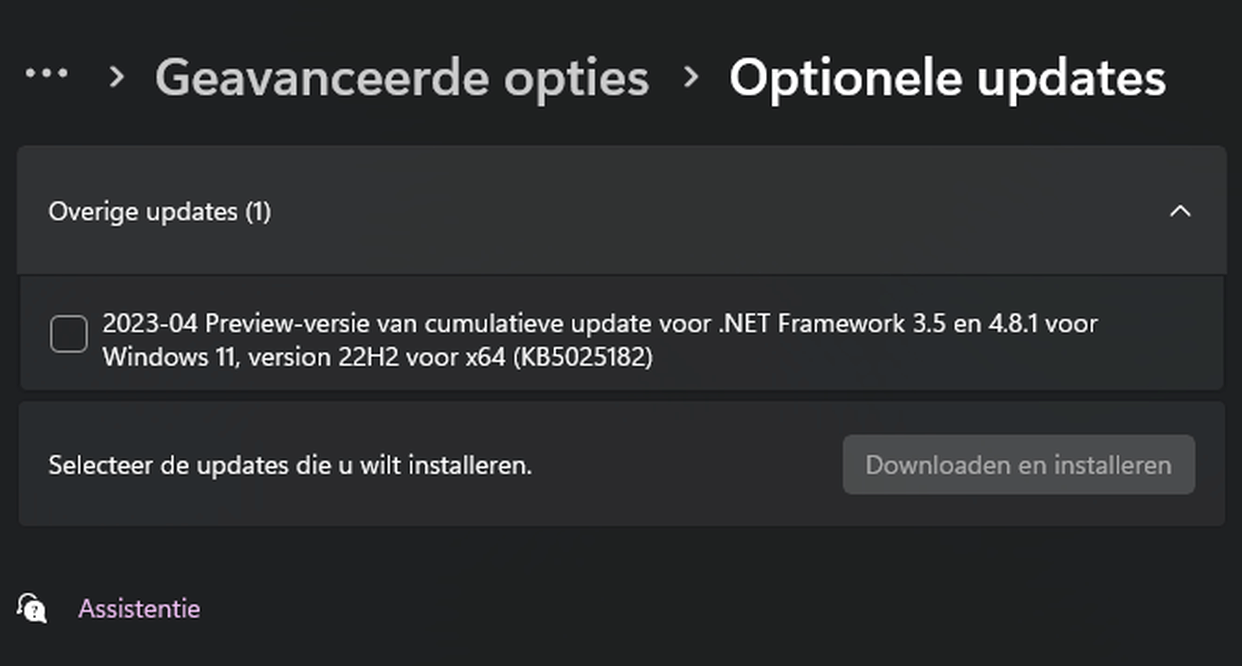Click the Optionele updates page title

pyautogui.click(x=947, y=78)
